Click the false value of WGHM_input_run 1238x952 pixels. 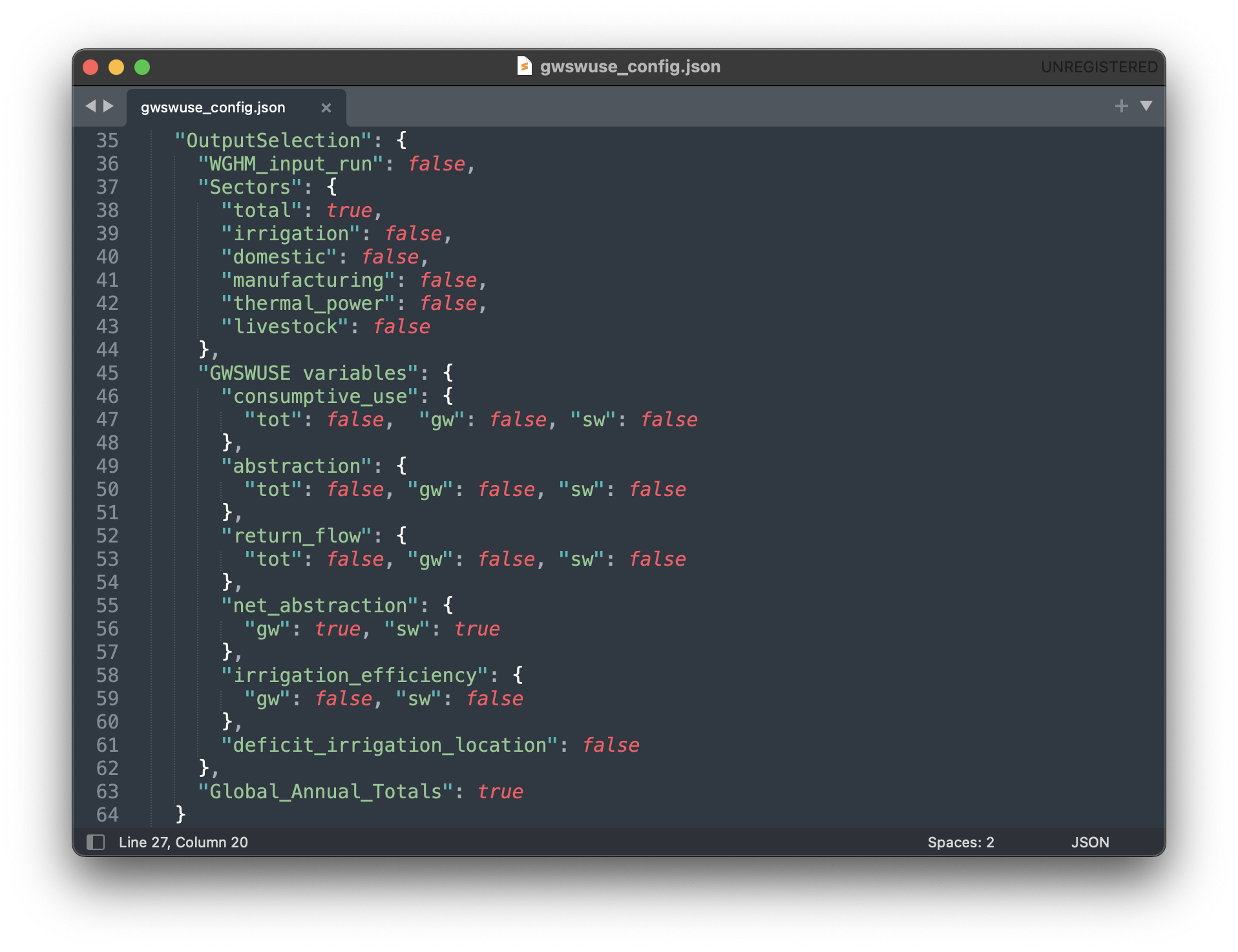436,164
